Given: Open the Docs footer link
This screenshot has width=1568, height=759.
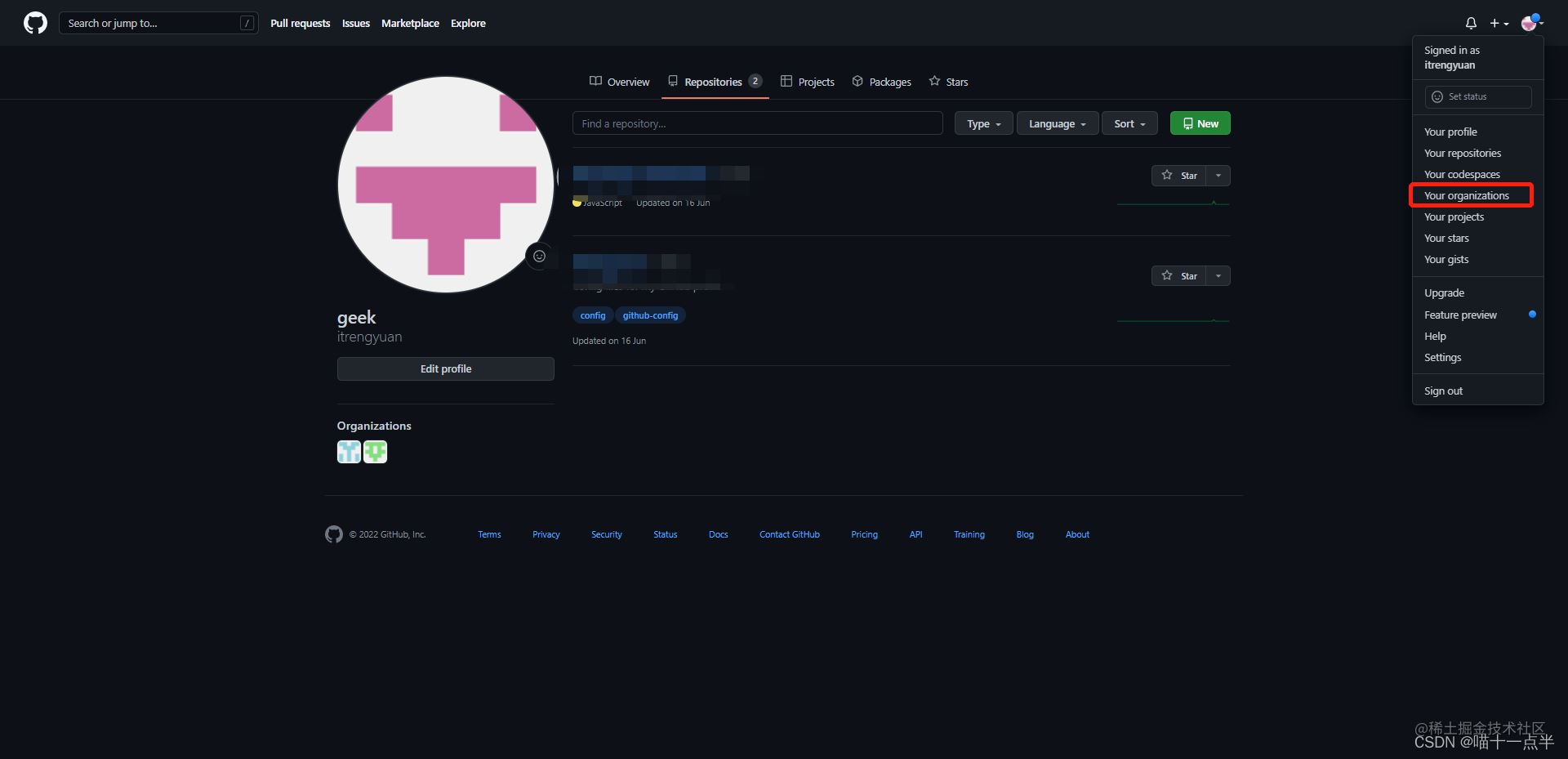Looking at the screenshot, I should pos(719,534).
